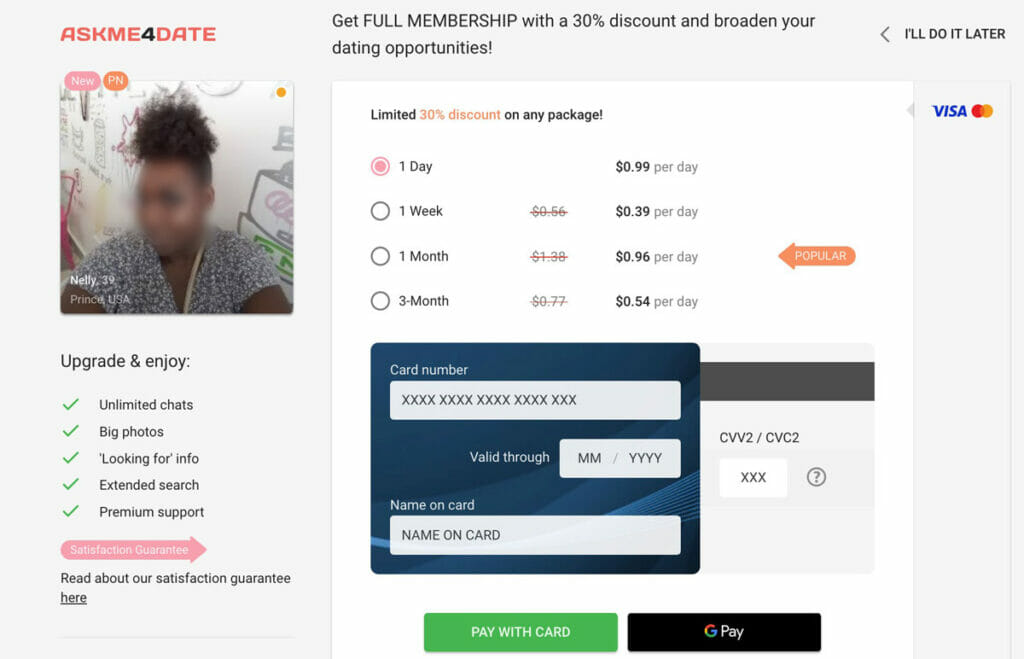Click the POPULAR arrow tag

pyautogui.click(x=817, y=256)
